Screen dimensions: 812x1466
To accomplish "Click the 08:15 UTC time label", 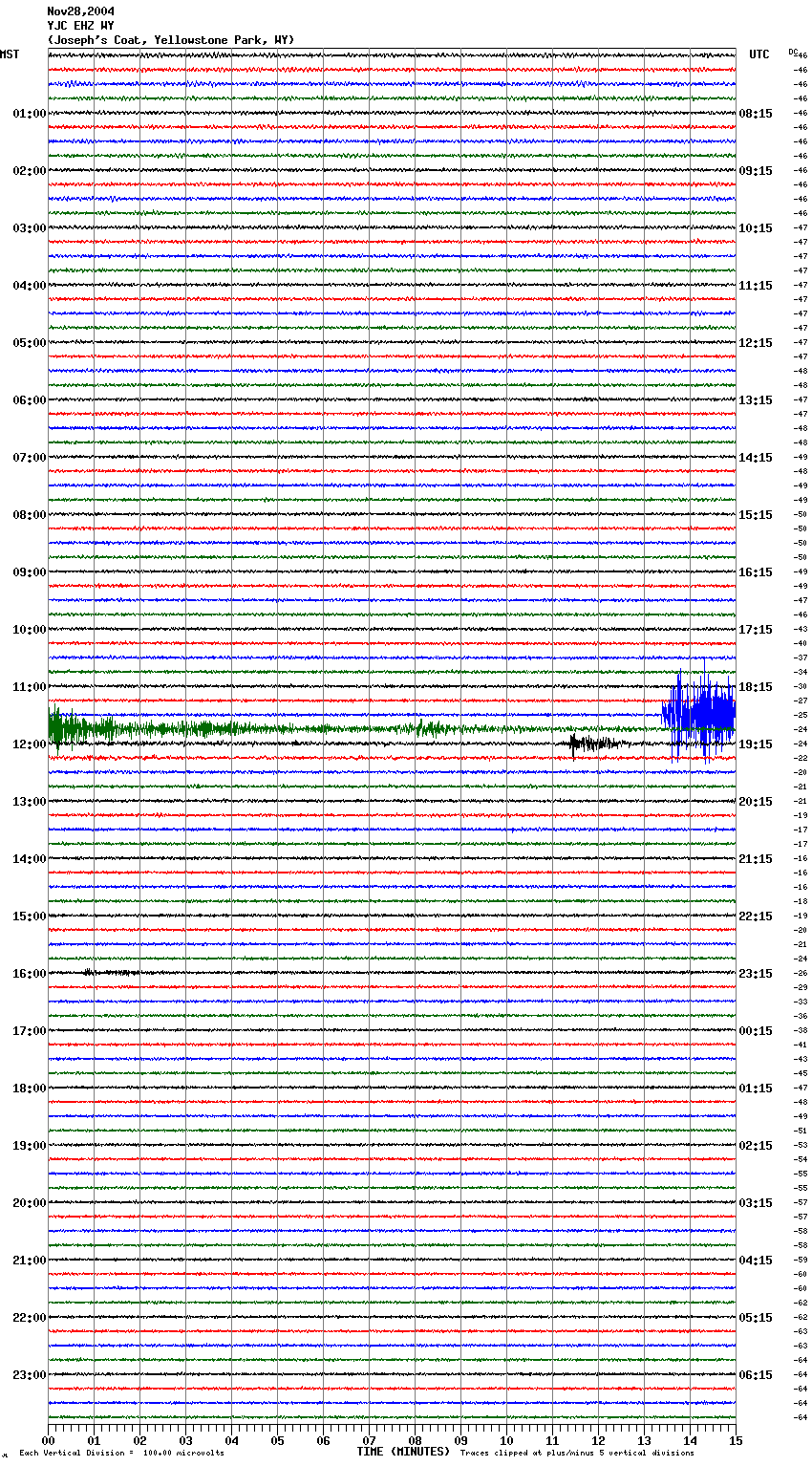I will tap(756, 114).
